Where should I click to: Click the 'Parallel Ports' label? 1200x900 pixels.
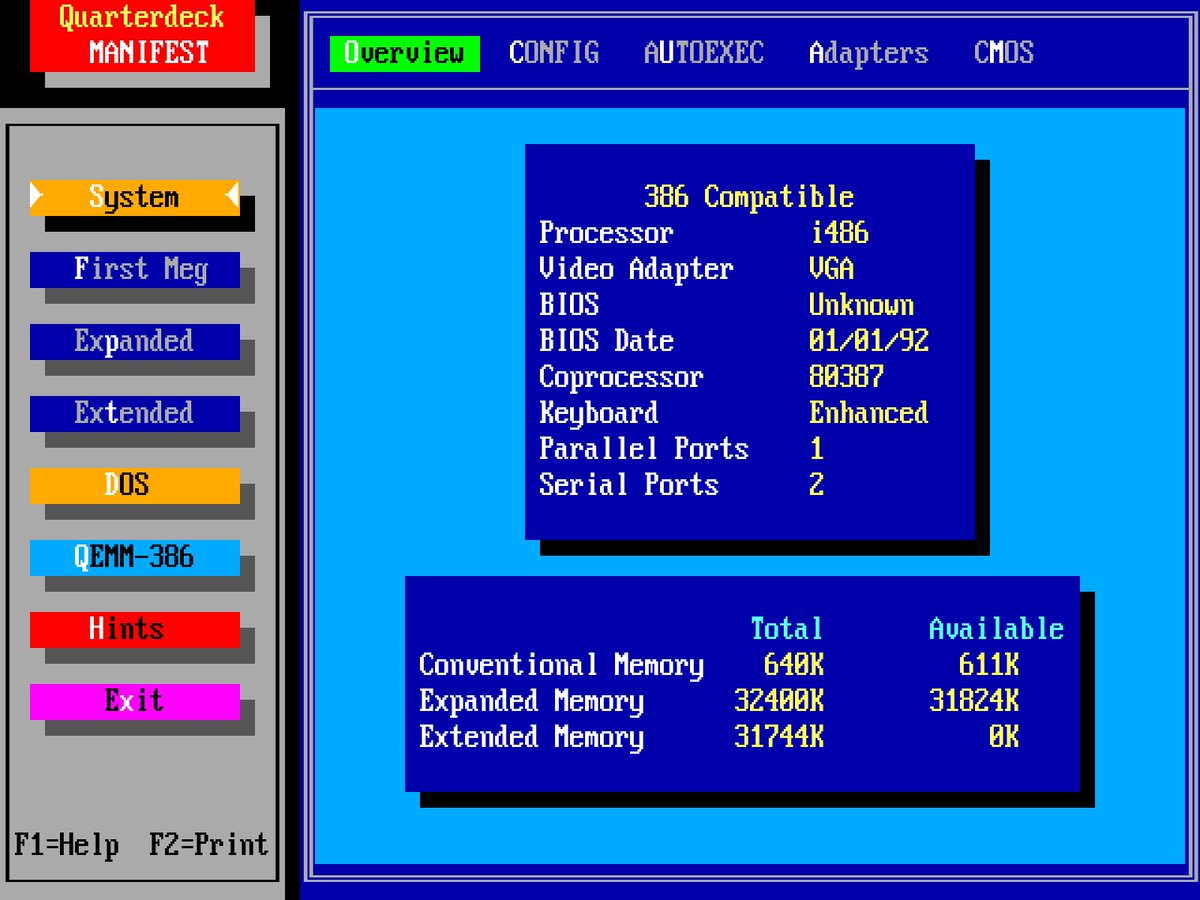(x=644, y=449)
